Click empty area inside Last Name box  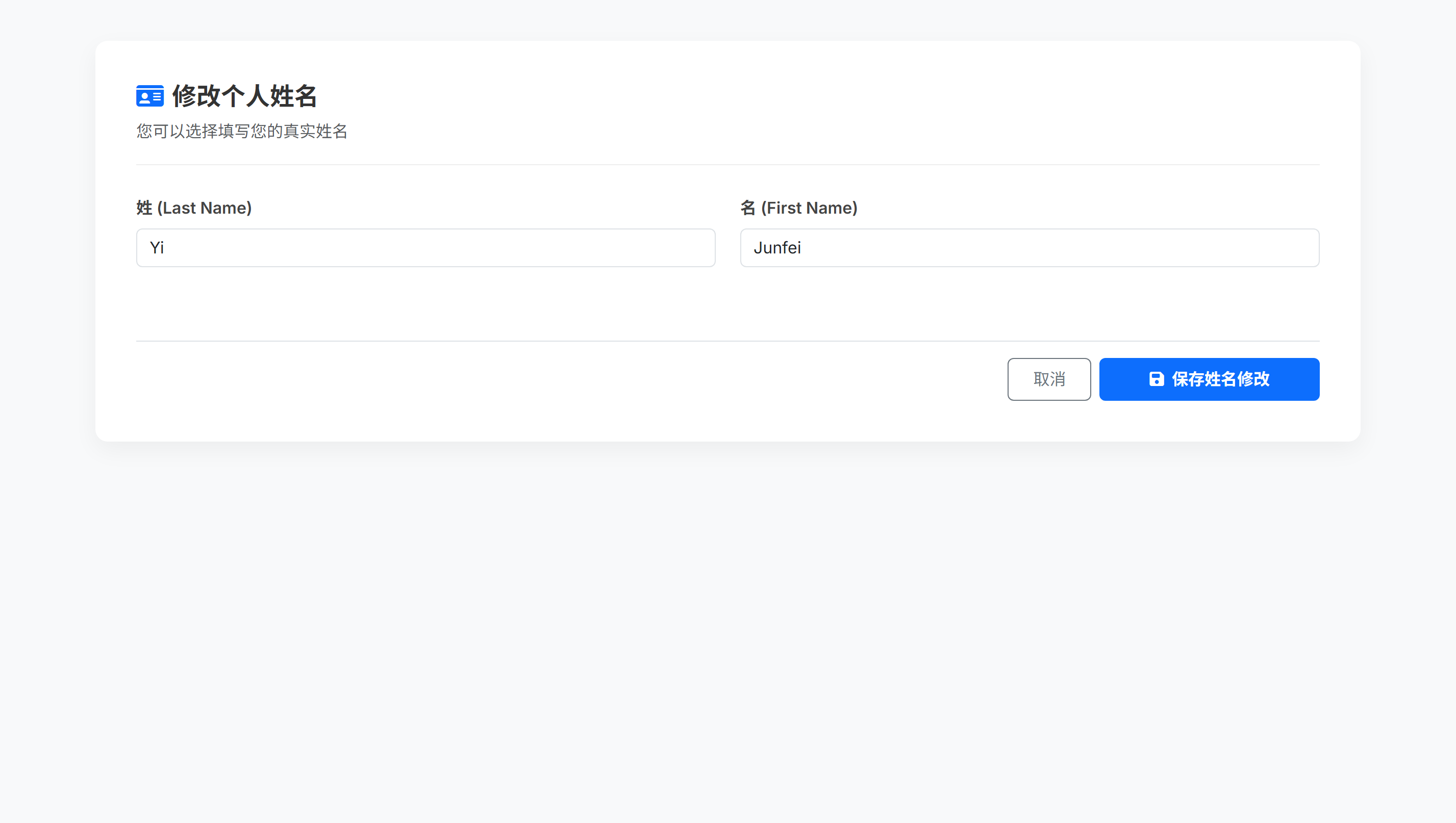509,248
